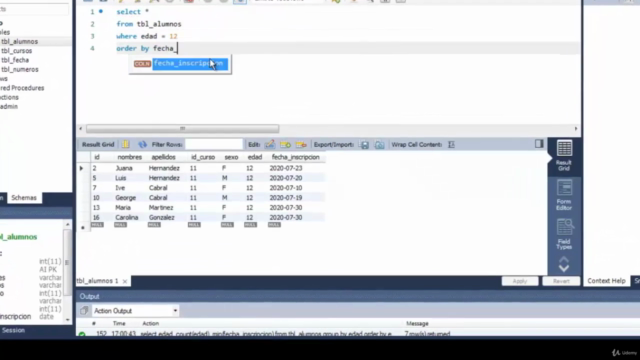
Task: Click the Filter Rows input field
Action: [x=213, y=144]
